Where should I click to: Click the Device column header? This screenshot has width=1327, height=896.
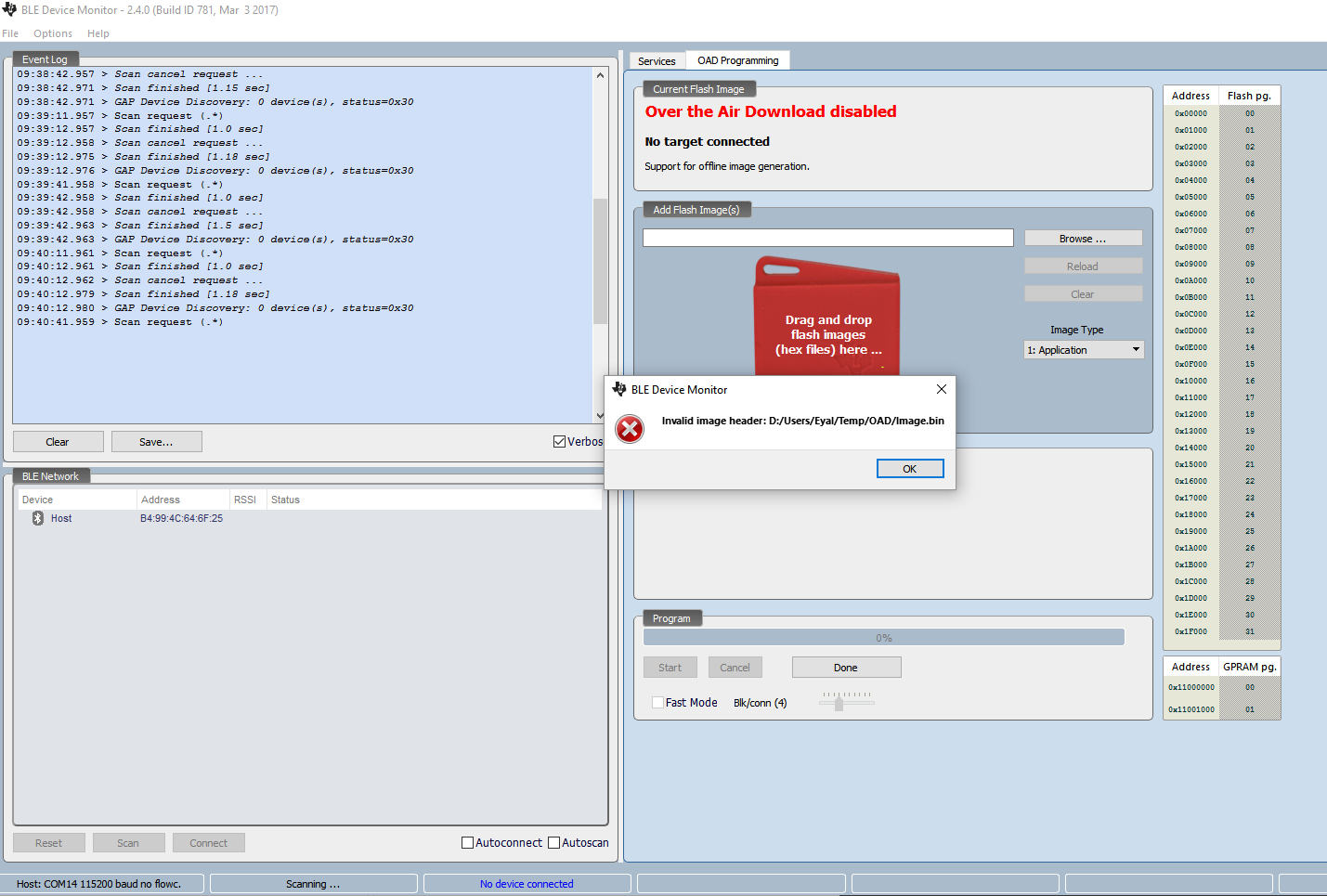point(77,500)
